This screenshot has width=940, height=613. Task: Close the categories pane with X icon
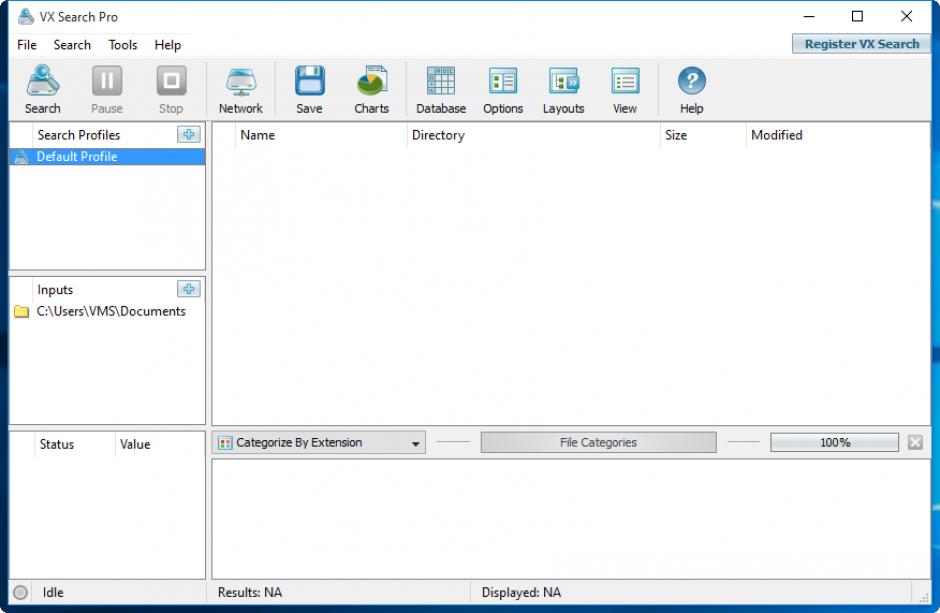pos(915,442)
